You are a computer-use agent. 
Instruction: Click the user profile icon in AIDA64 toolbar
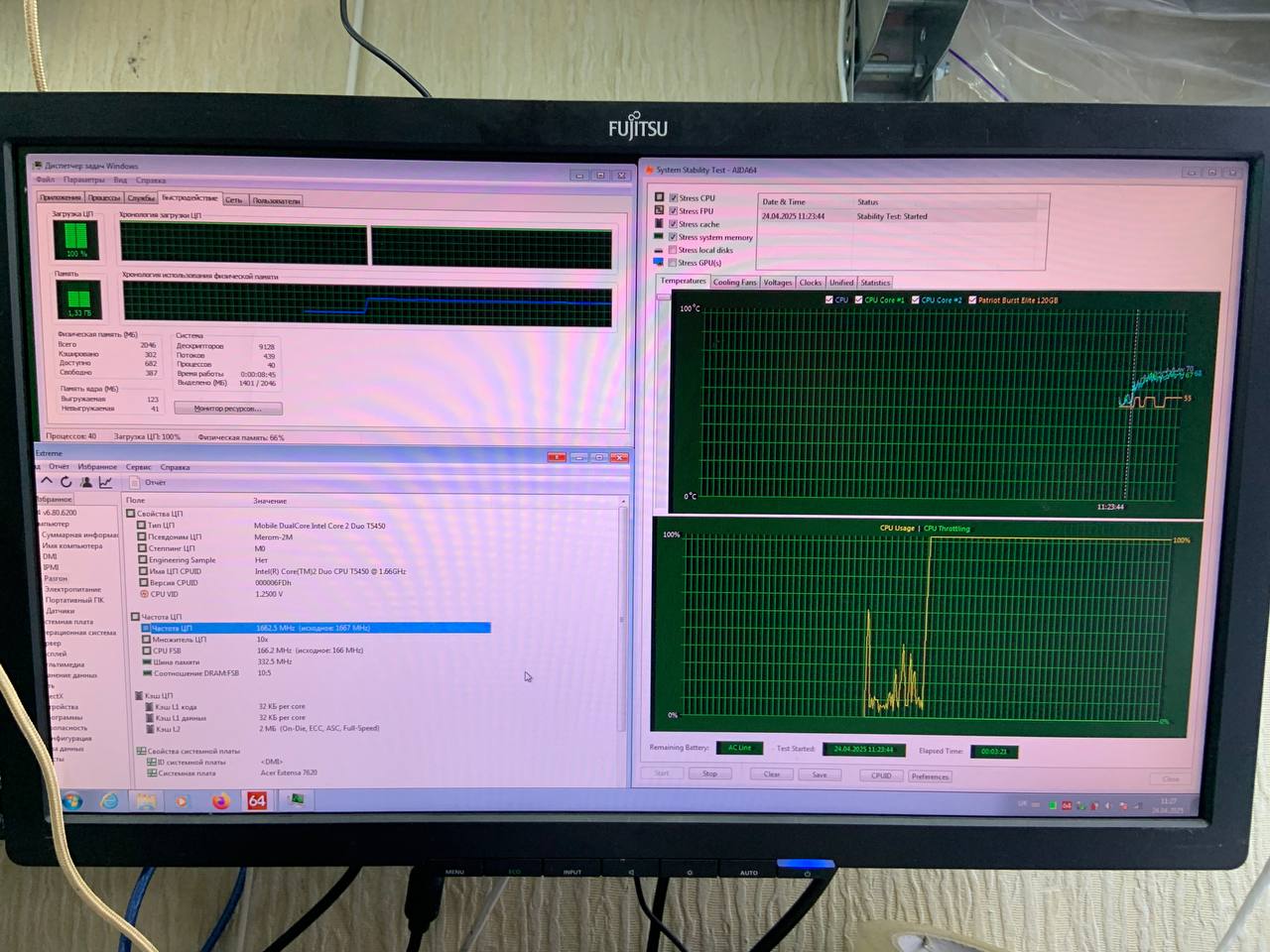click(x=86, y=482)
